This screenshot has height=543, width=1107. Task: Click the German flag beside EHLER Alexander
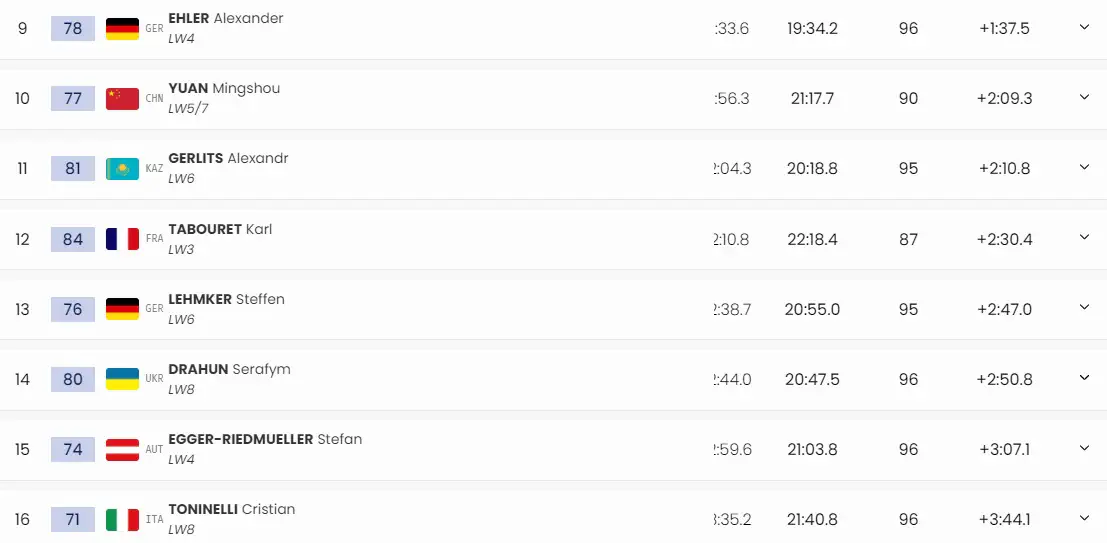(122, 29)
